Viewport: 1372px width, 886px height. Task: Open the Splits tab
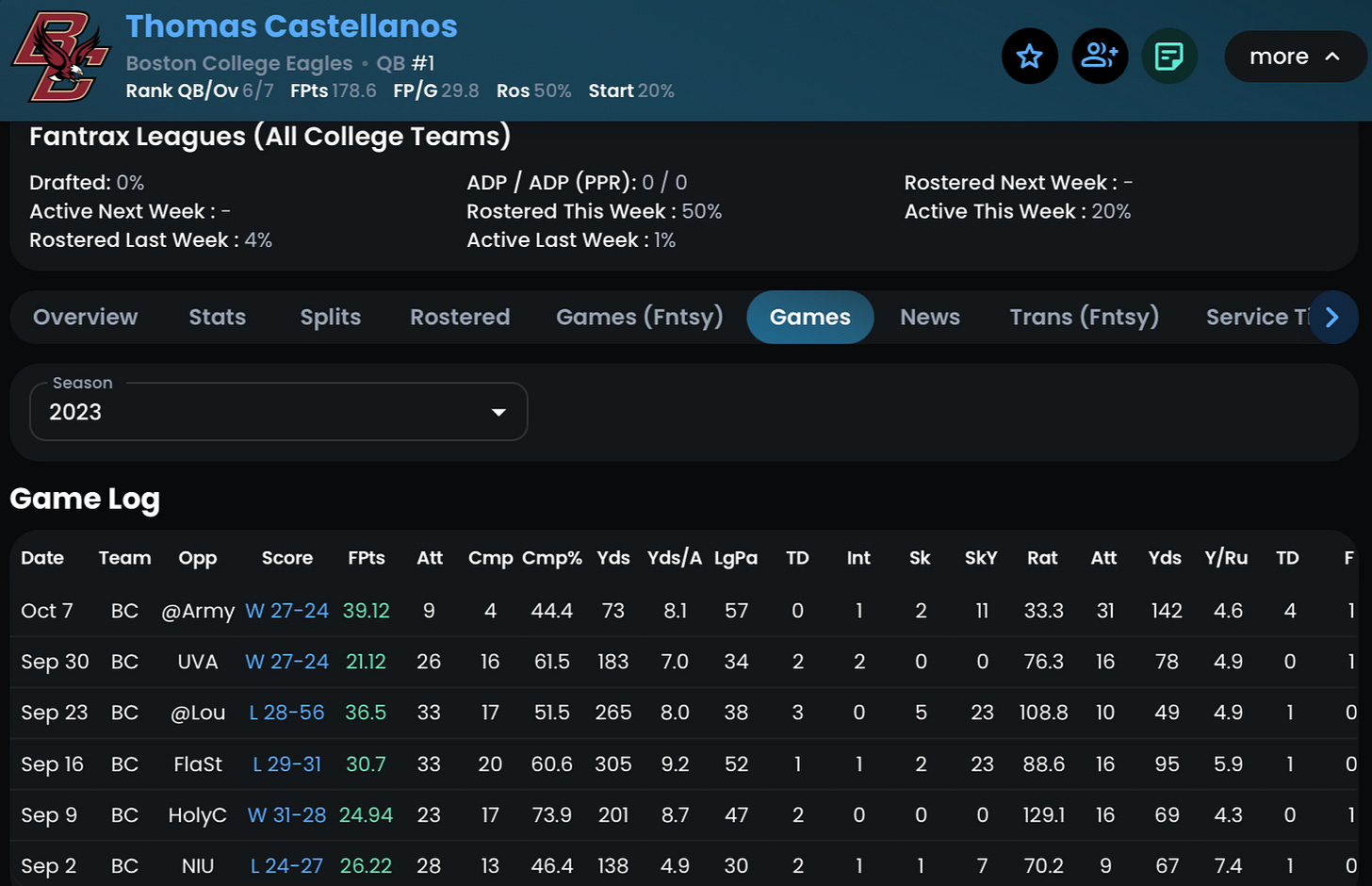(331, 318)
